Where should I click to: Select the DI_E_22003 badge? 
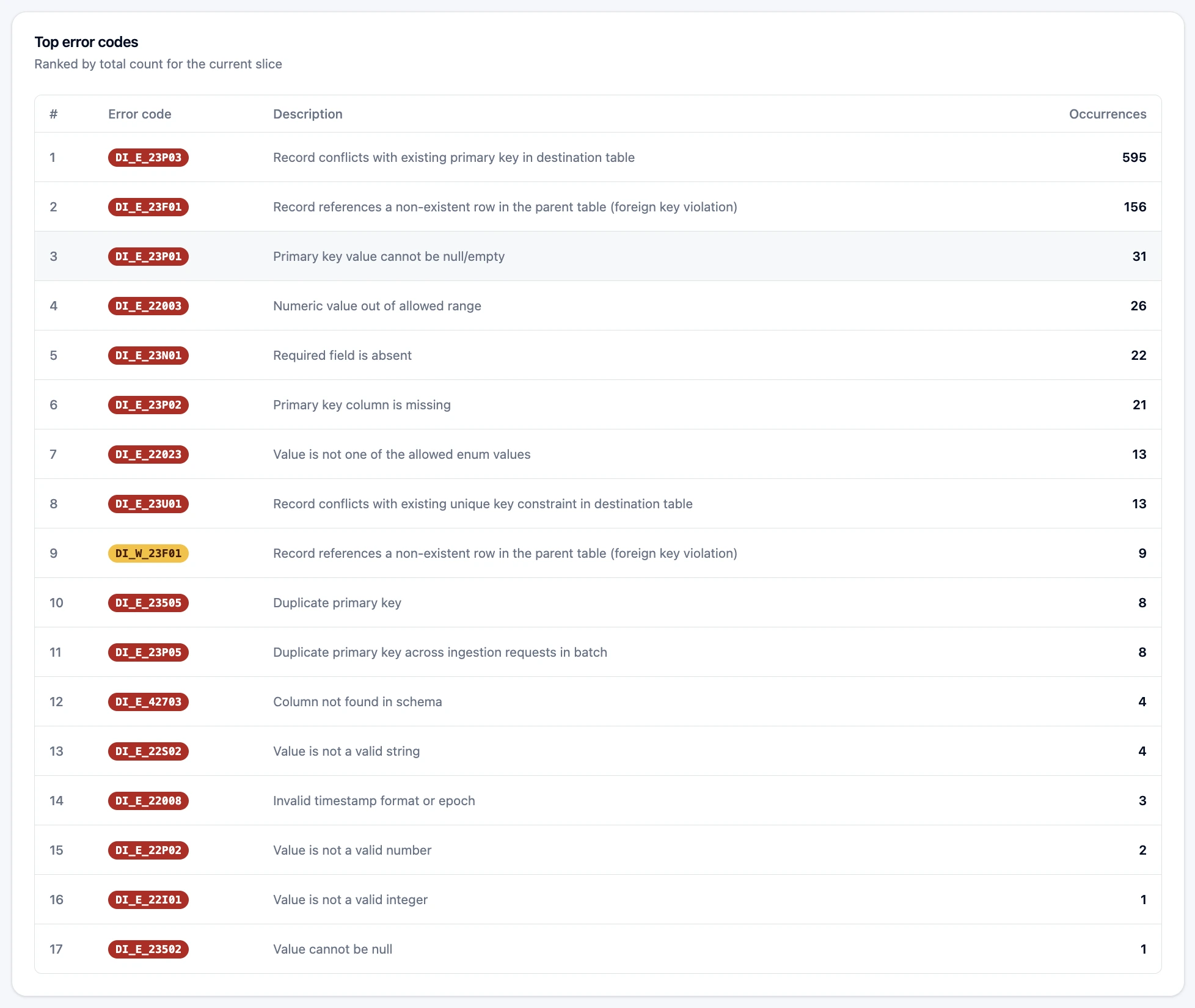148,306
